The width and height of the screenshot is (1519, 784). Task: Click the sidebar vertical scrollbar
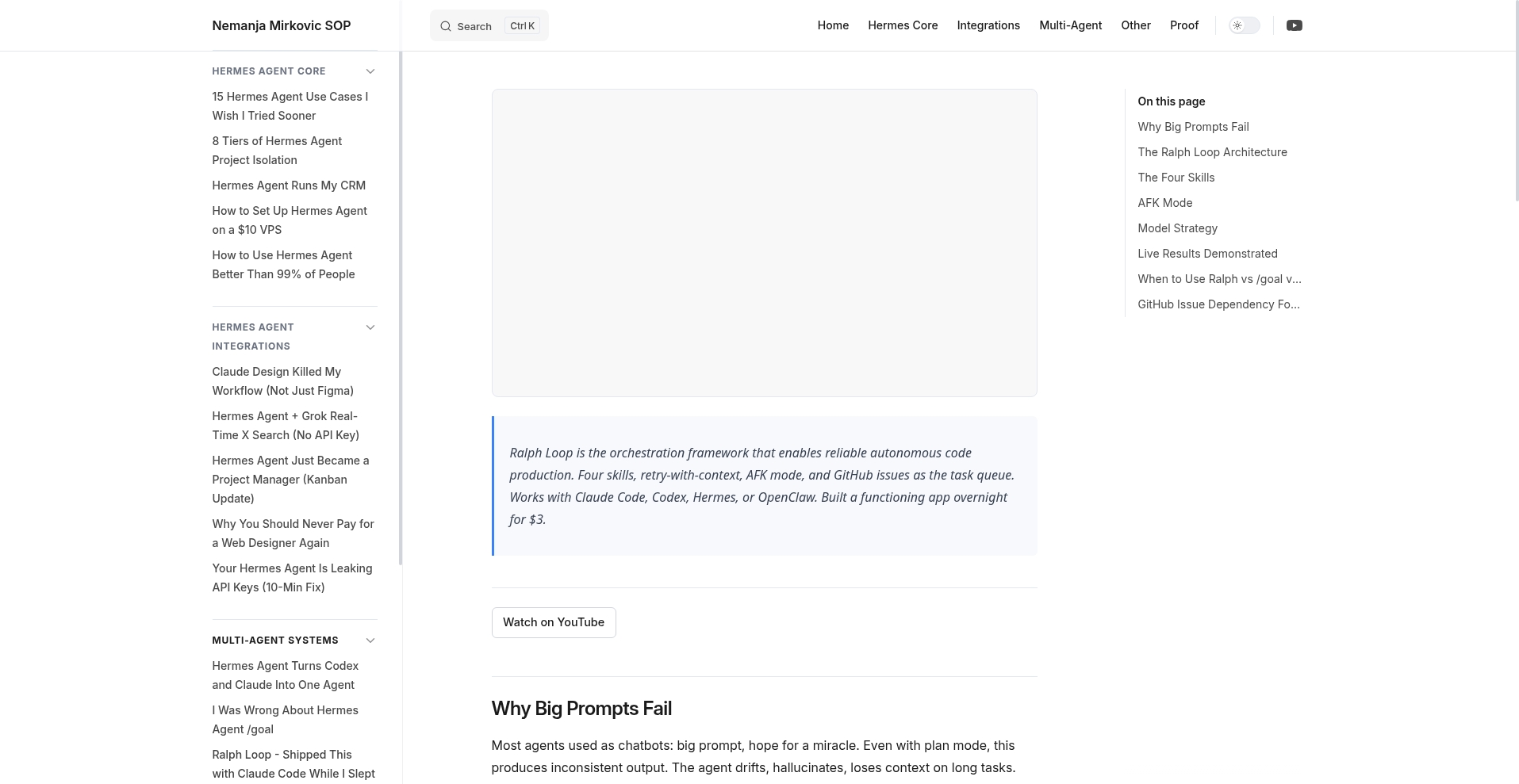(401, 308)
